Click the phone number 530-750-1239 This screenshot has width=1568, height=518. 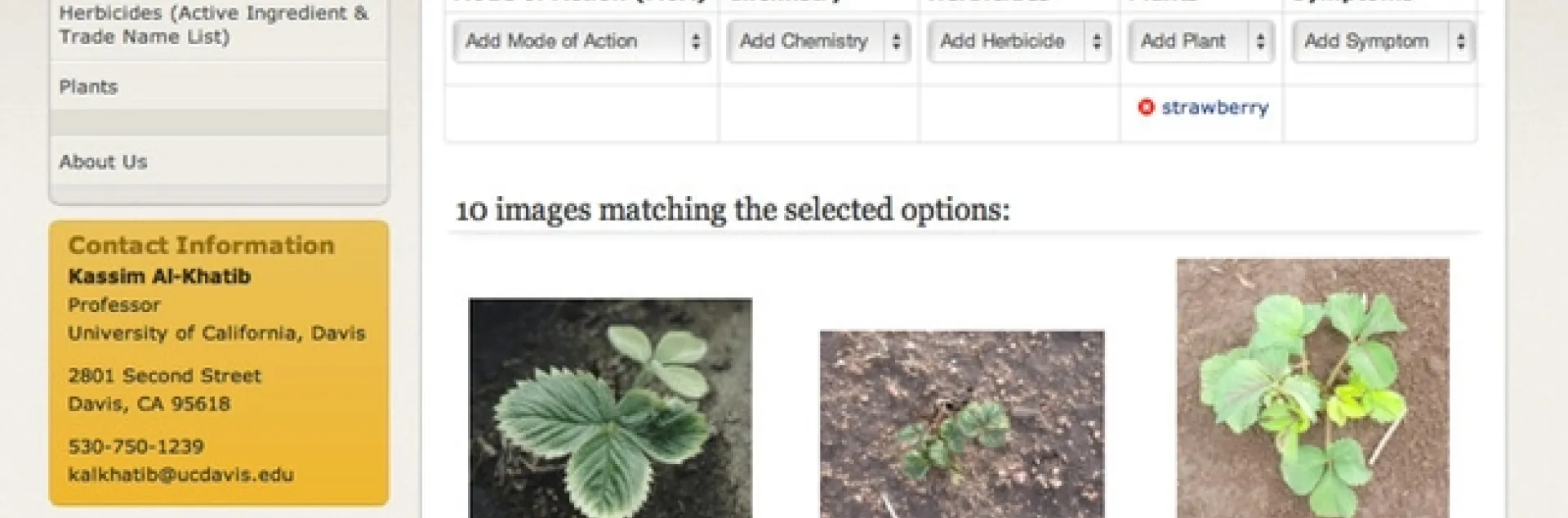click(136, 446)
